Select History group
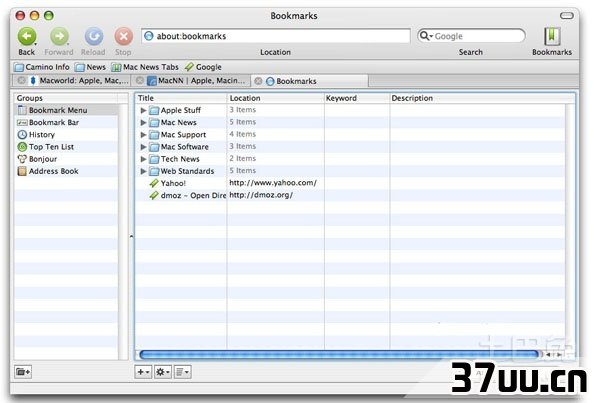 66,135
